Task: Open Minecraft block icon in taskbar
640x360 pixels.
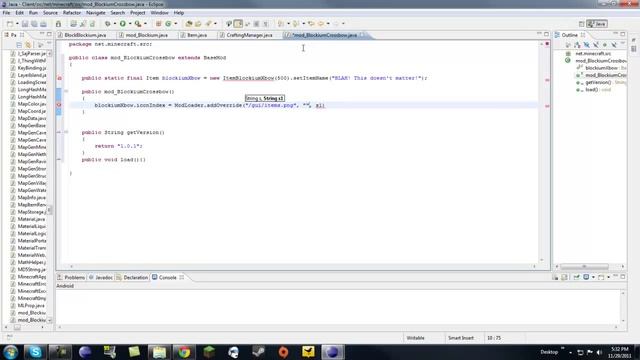Action: click(x=209, y=352)
